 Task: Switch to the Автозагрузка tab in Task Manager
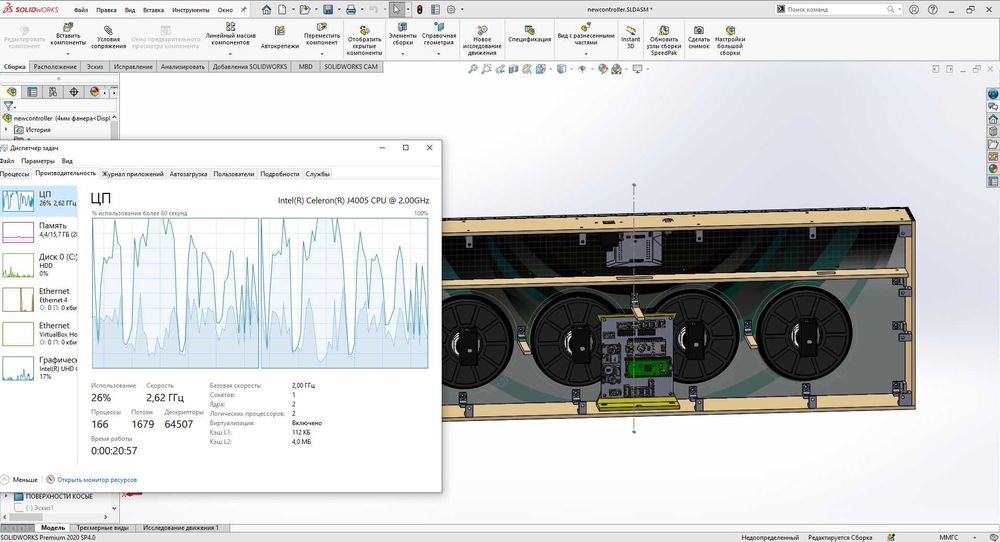[188, 174]
